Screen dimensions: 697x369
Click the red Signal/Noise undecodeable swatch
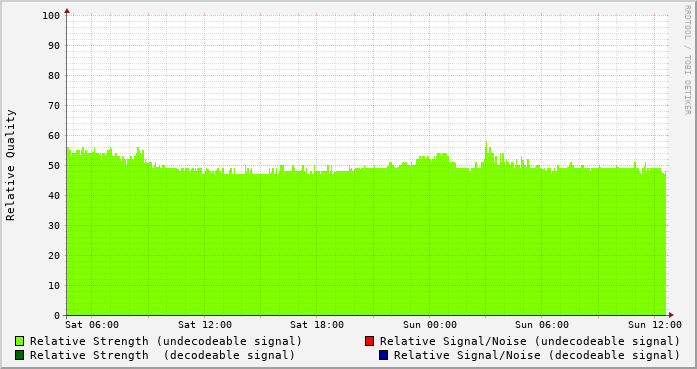(x=369, y=341)
